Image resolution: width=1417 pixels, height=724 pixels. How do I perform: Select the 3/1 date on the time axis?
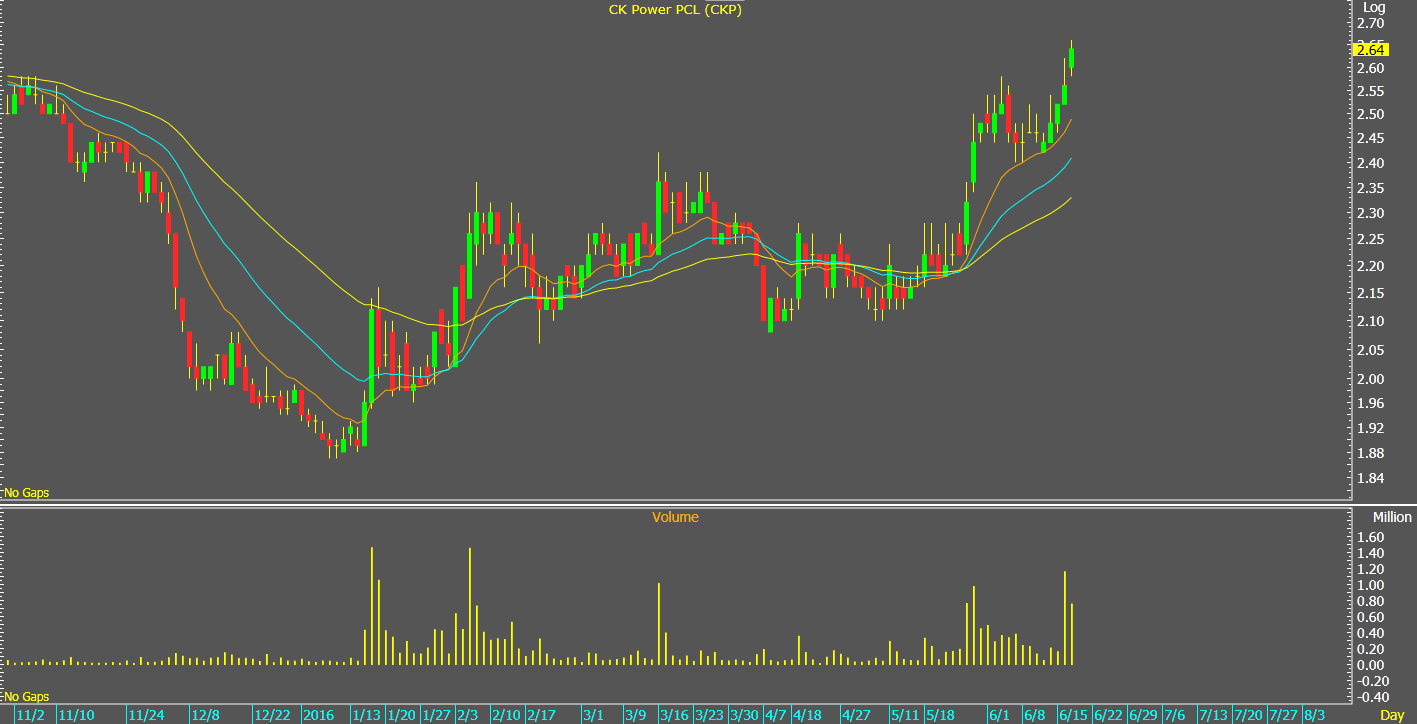(x=593, y=715)
